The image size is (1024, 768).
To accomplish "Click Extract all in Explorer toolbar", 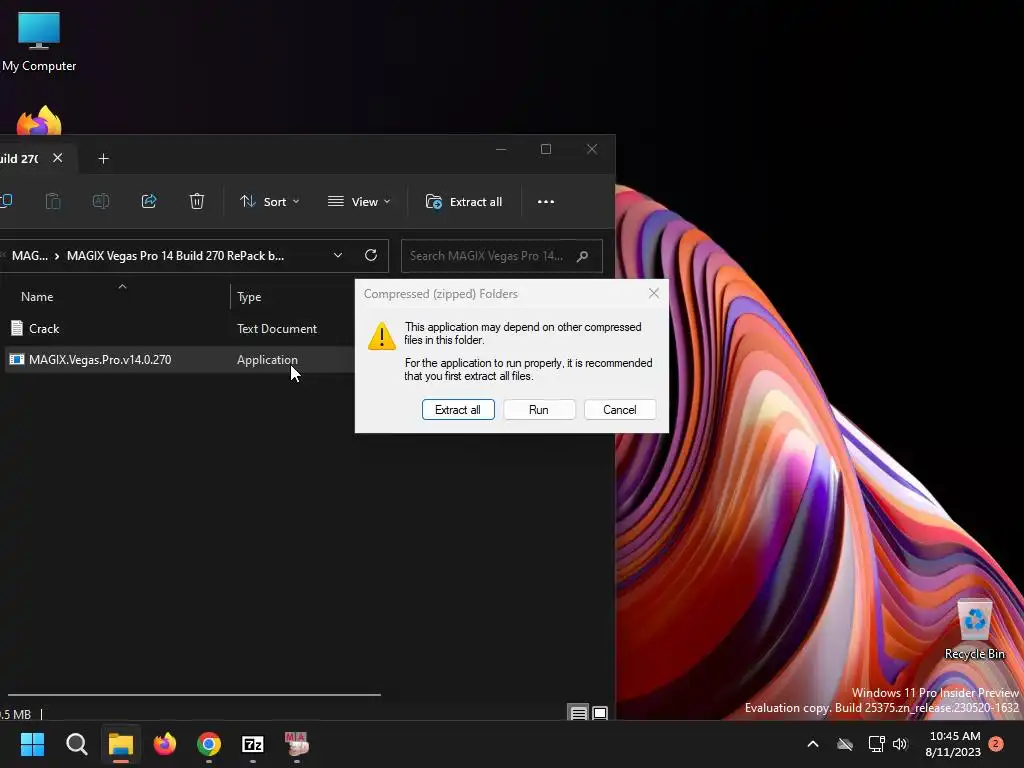I will click(464, 202).
